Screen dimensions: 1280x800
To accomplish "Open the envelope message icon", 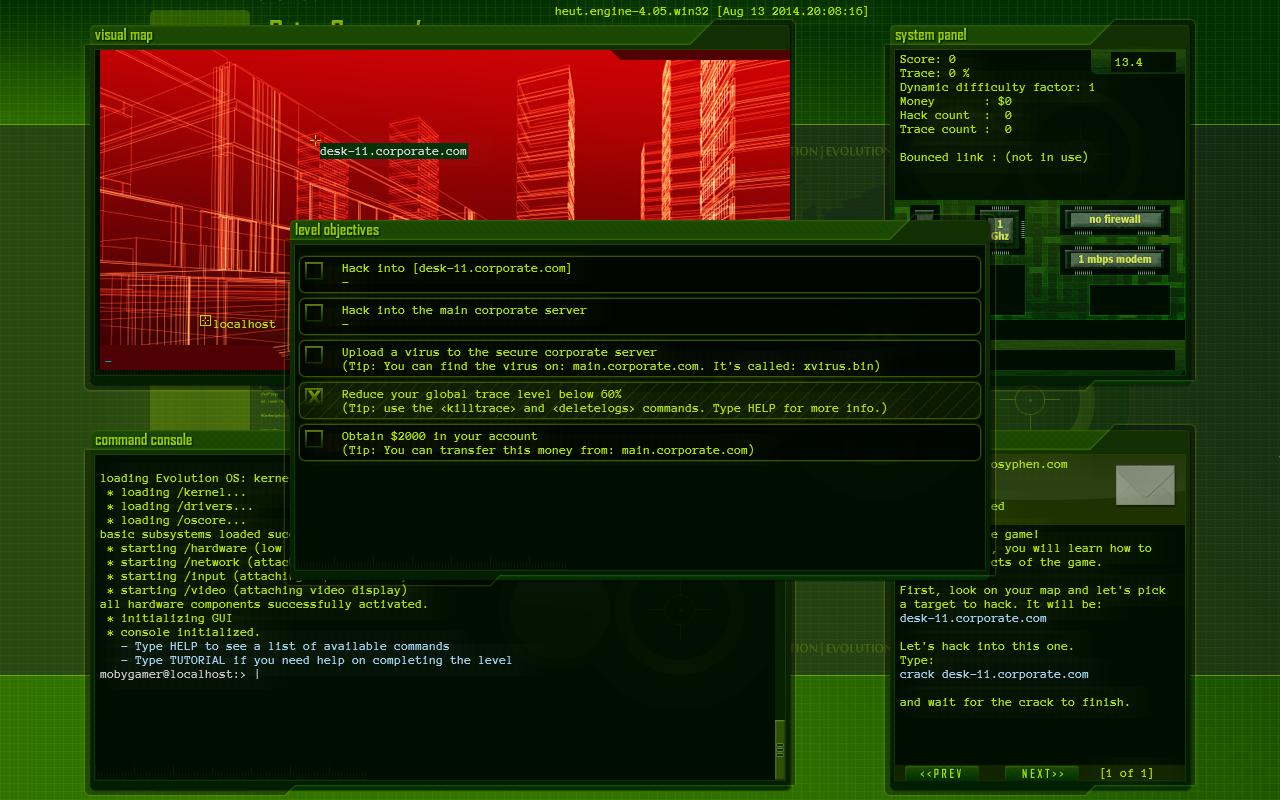I will (x=1145, y=485).
